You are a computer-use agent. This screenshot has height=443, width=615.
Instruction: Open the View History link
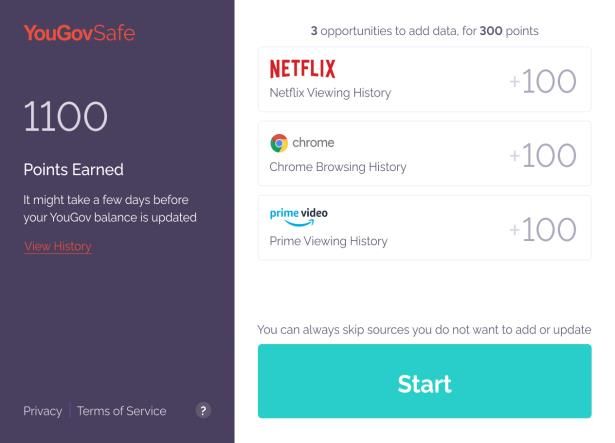[x=57, y=246]
